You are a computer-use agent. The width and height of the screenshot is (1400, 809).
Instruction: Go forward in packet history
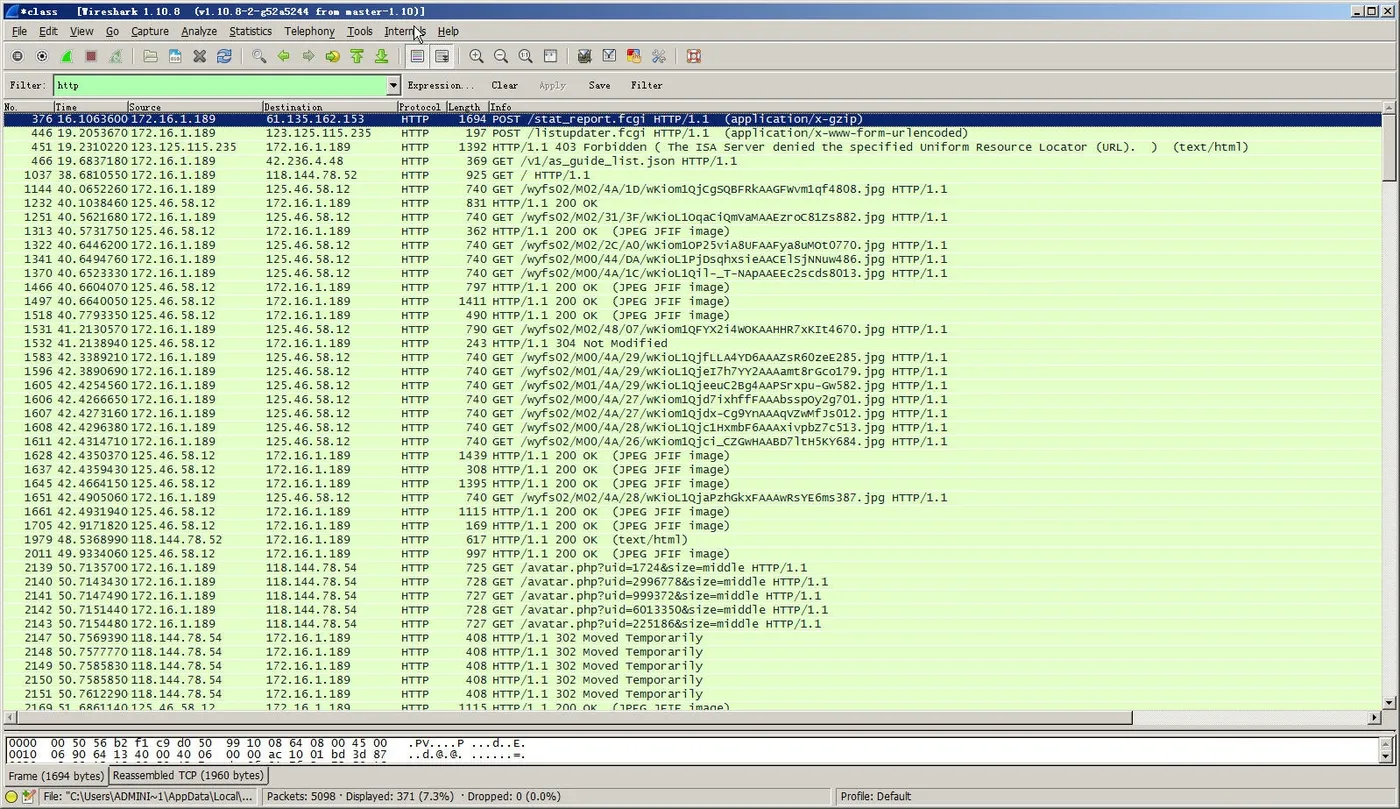pyautogui.click(x=307, y=57)
